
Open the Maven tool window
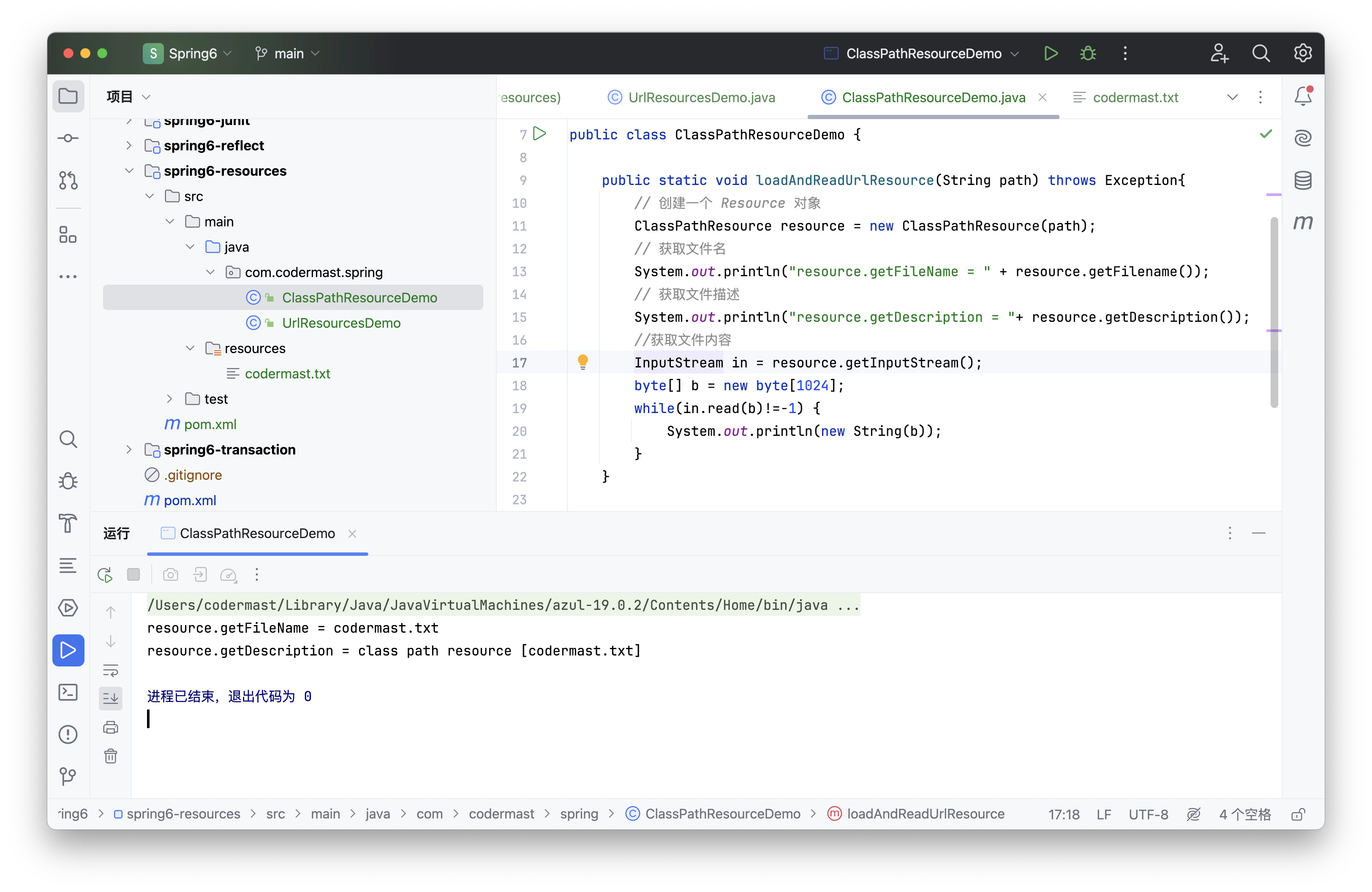[x=1303, y=223]
